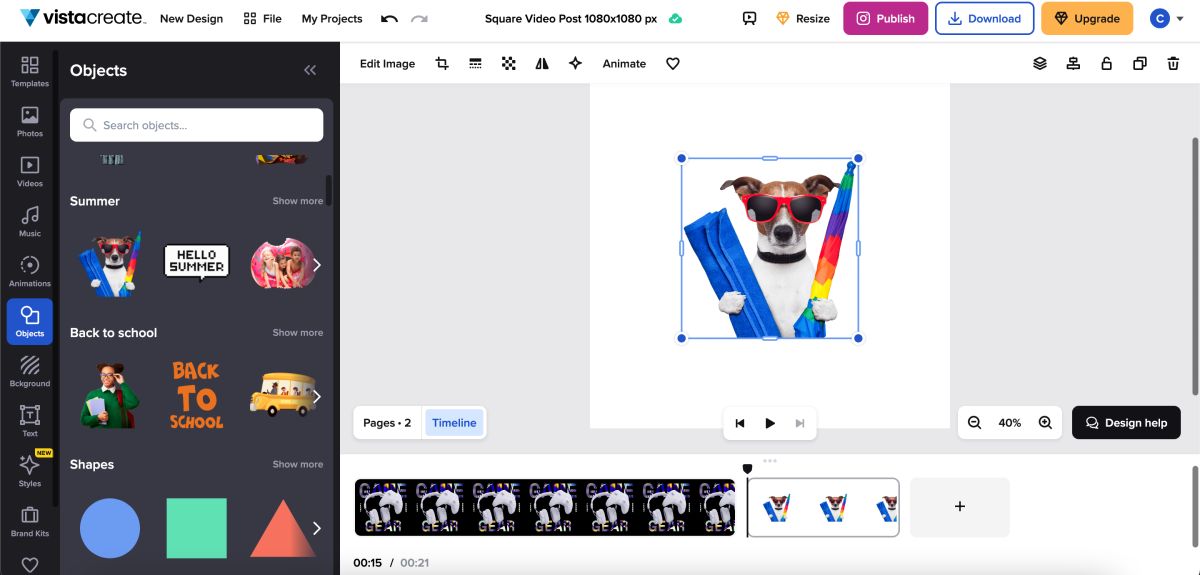Play the video preview

770,423
